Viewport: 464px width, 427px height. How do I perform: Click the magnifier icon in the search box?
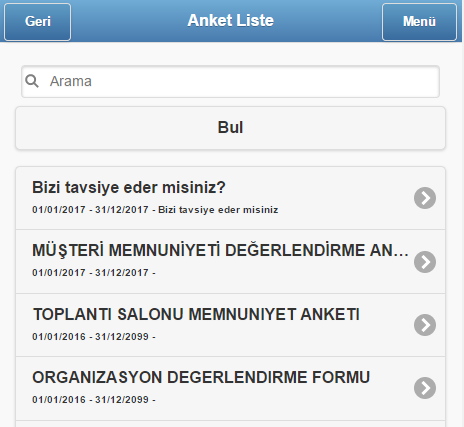pyautogui.click(x=32, y=81)
